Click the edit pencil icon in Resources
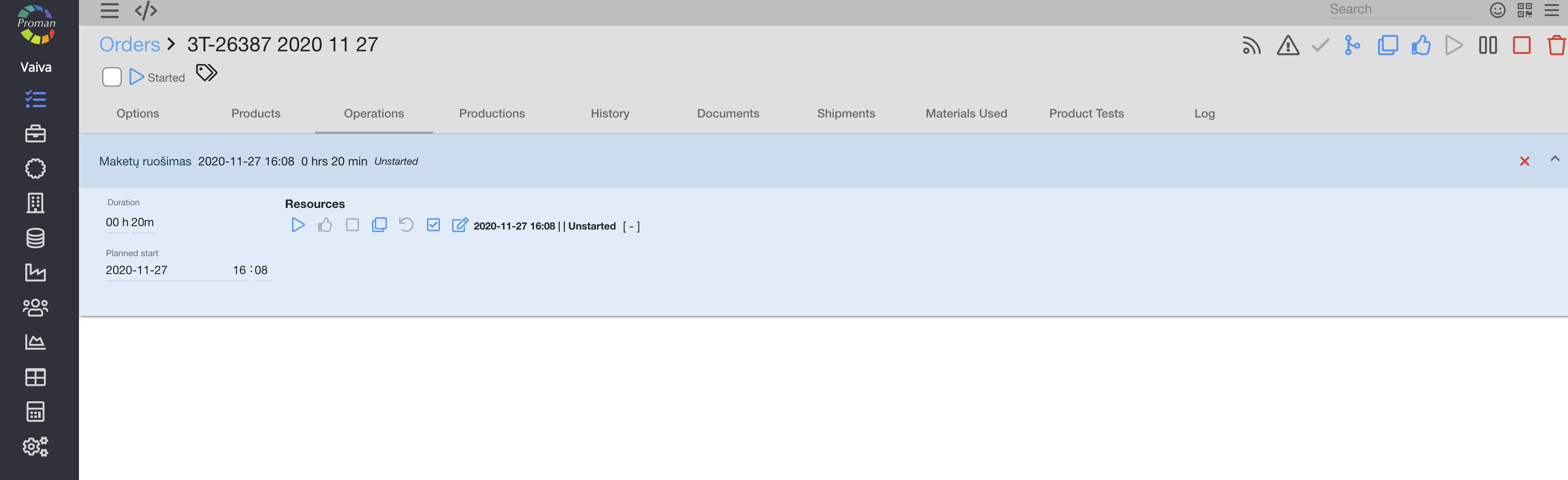Image resolution: width=1568 pixels, height=480 pixels. coord(459,225)
